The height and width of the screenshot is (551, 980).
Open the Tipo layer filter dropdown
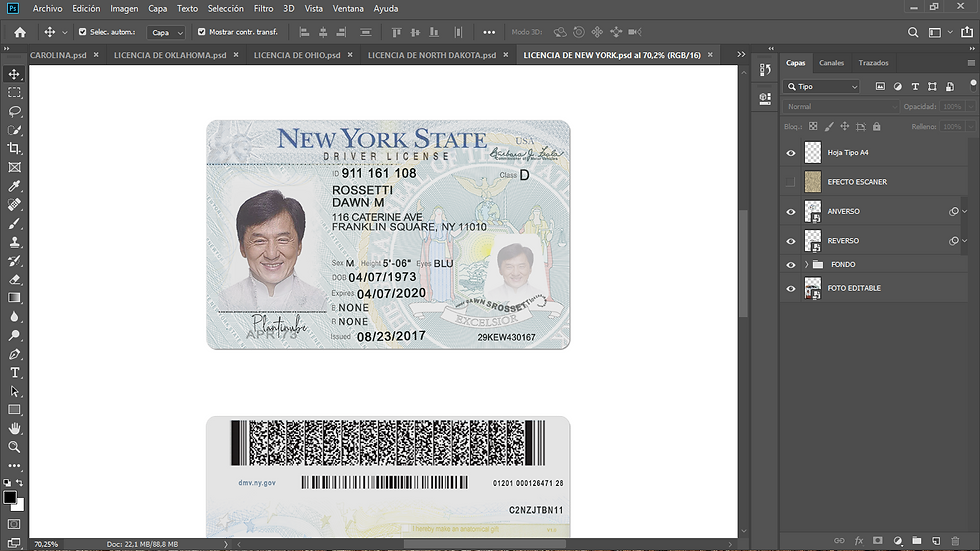[x=822, y=87]
